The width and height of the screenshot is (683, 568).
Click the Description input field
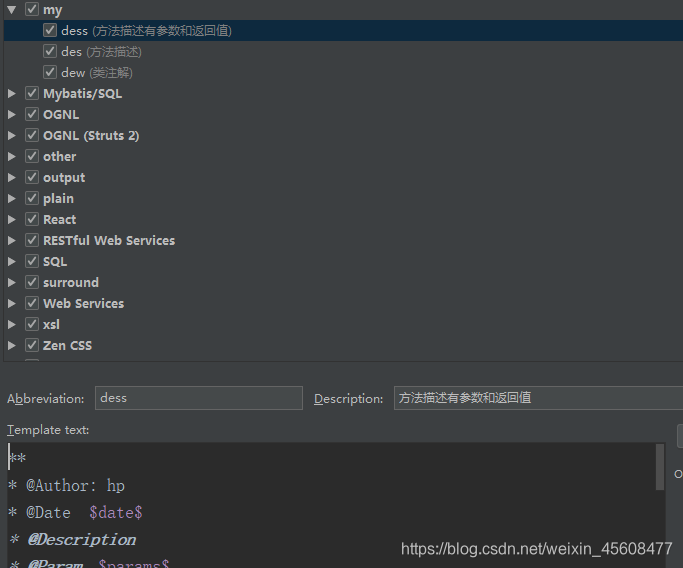click(538, 398)
